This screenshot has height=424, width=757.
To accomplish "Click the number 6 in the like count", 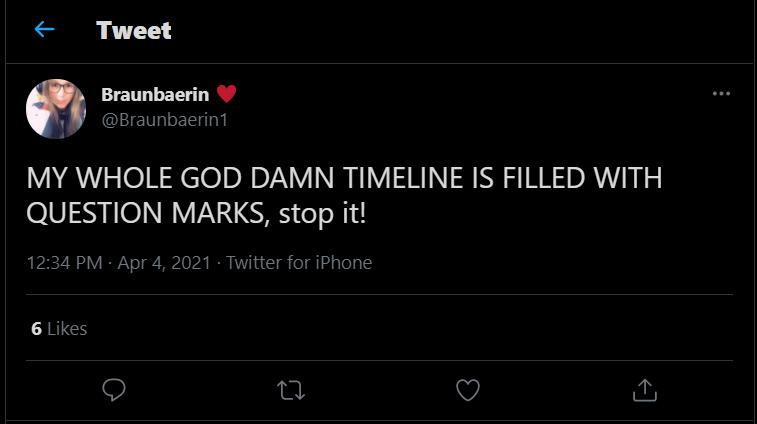I will [x=36, y=328].
